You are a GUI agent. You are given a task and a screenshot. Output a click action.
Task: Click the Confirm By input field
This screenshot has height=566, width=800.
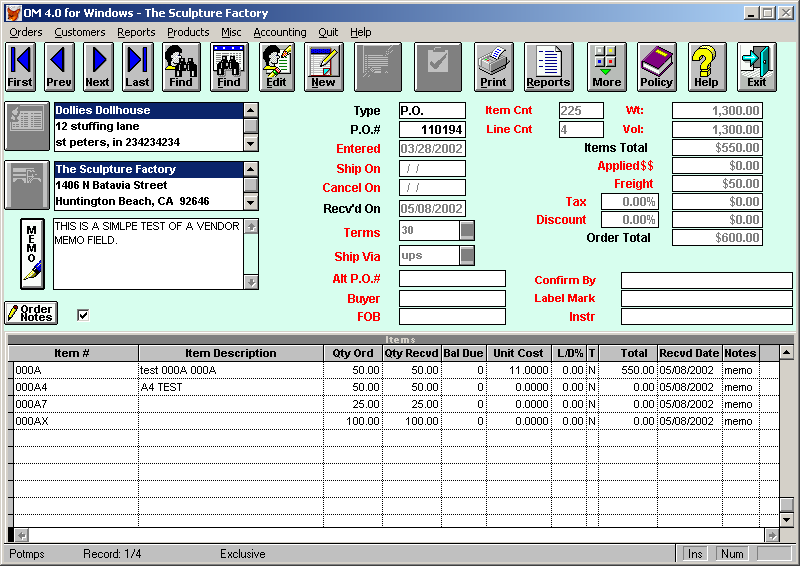[x=707, y=280]
